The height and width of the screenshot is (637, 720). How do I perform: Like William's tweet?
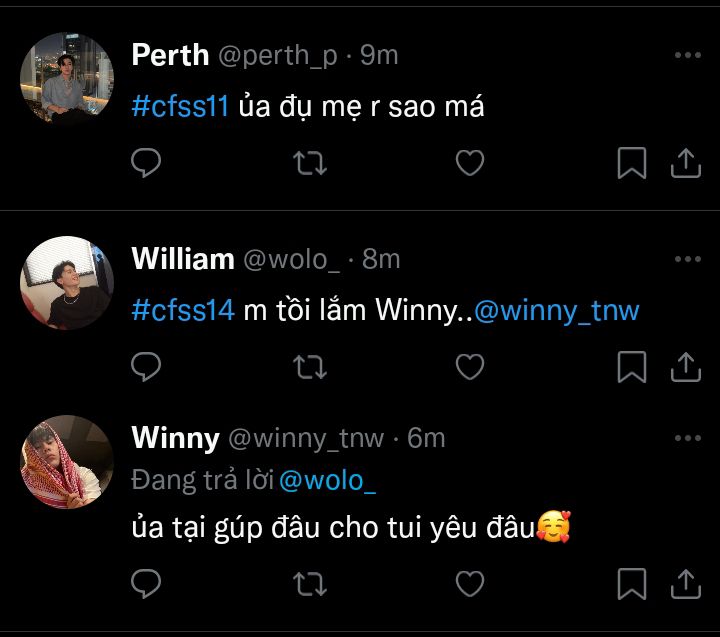(470, 367)
